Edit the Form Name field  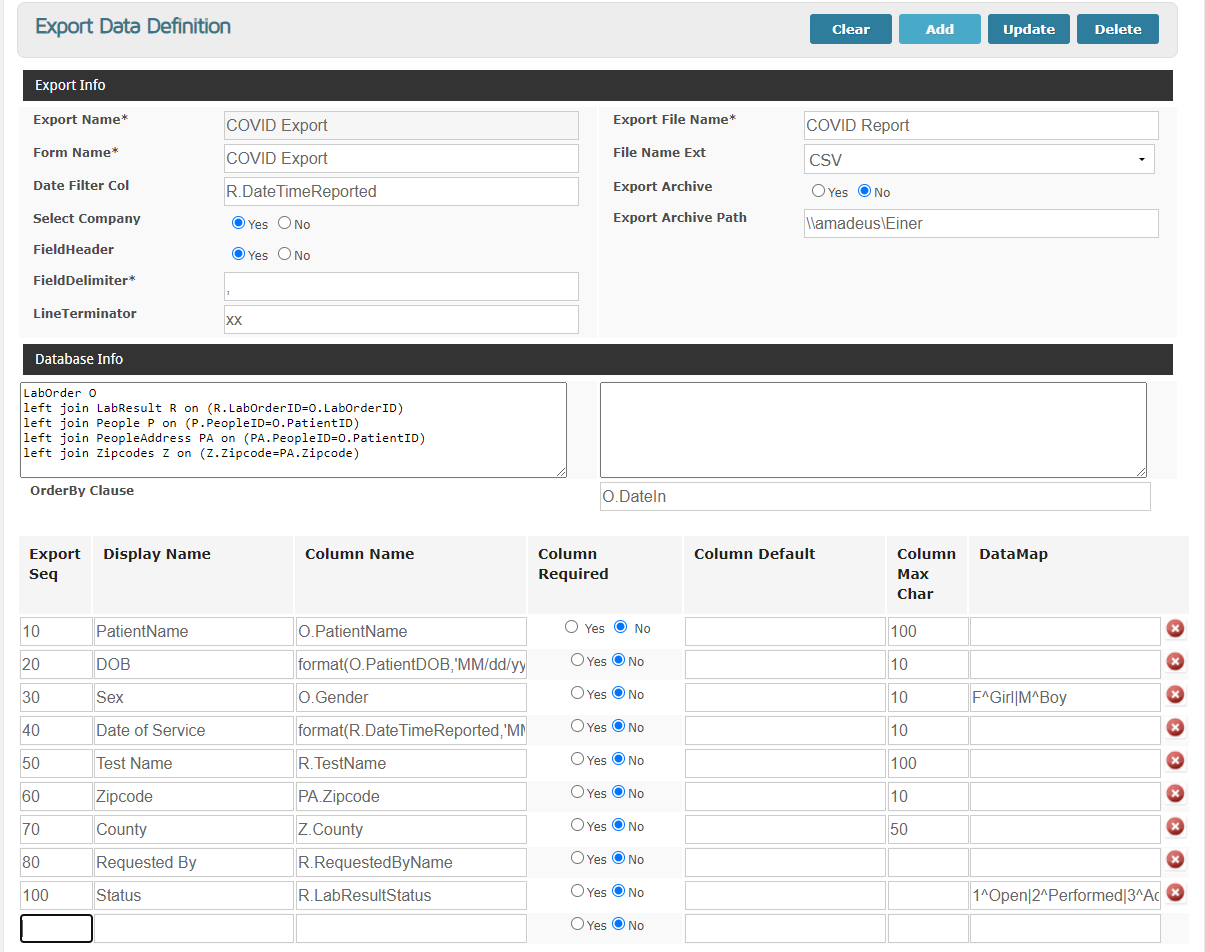pos(401,158)
